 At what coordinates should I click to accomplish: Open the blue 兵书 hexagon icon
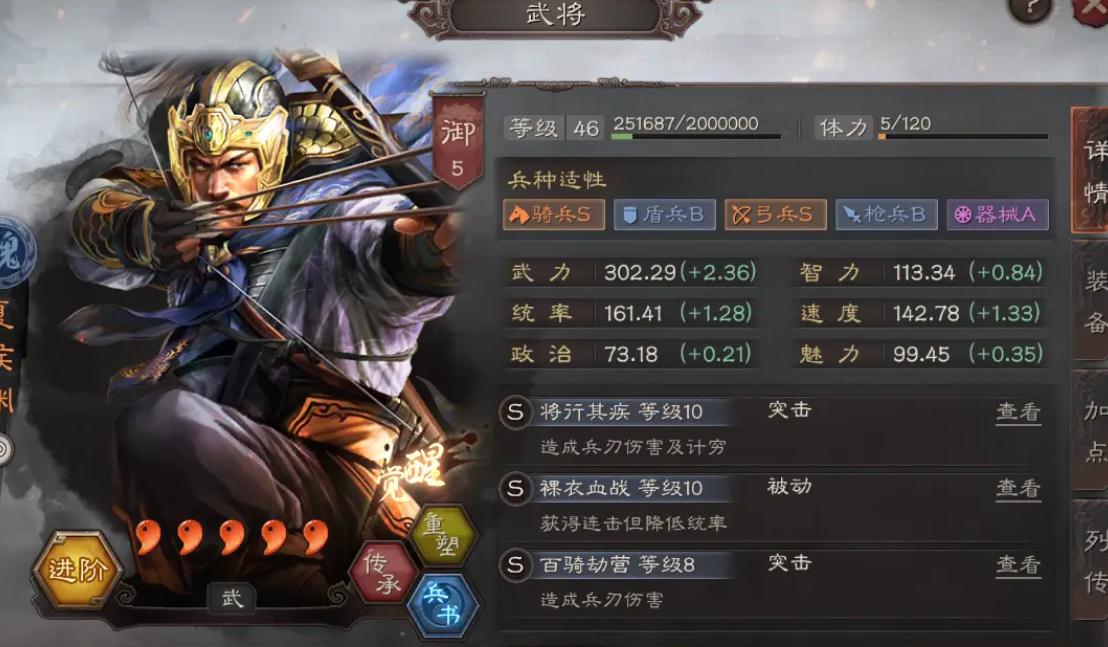tap(444, 605)
